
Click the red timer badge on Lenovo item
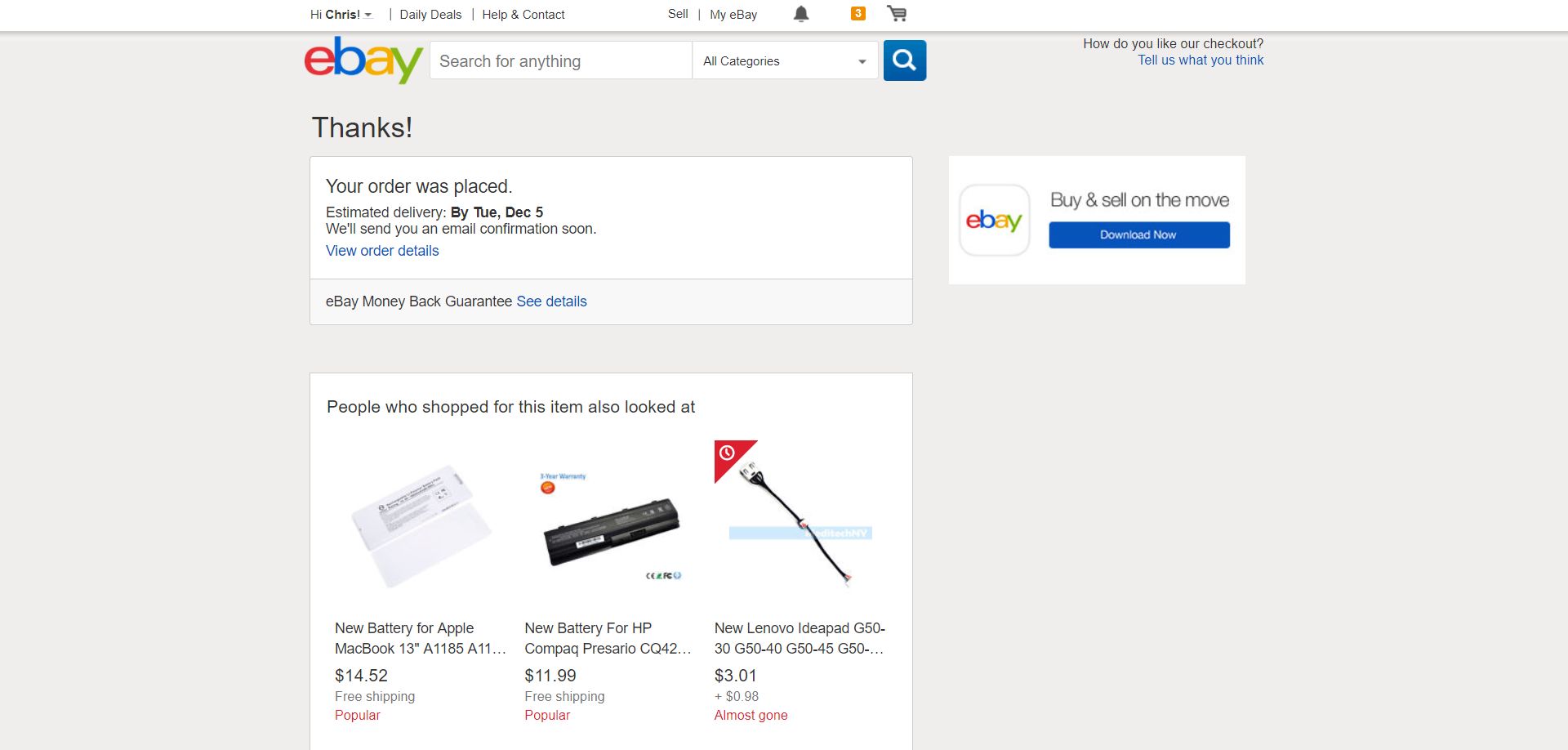728,453
